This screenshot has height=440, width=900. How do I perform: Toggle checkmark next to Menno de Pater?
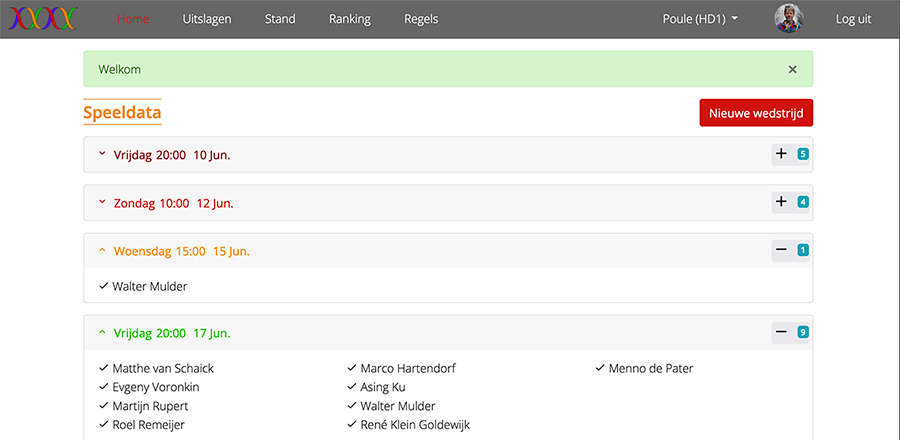[x=600, y=368]
